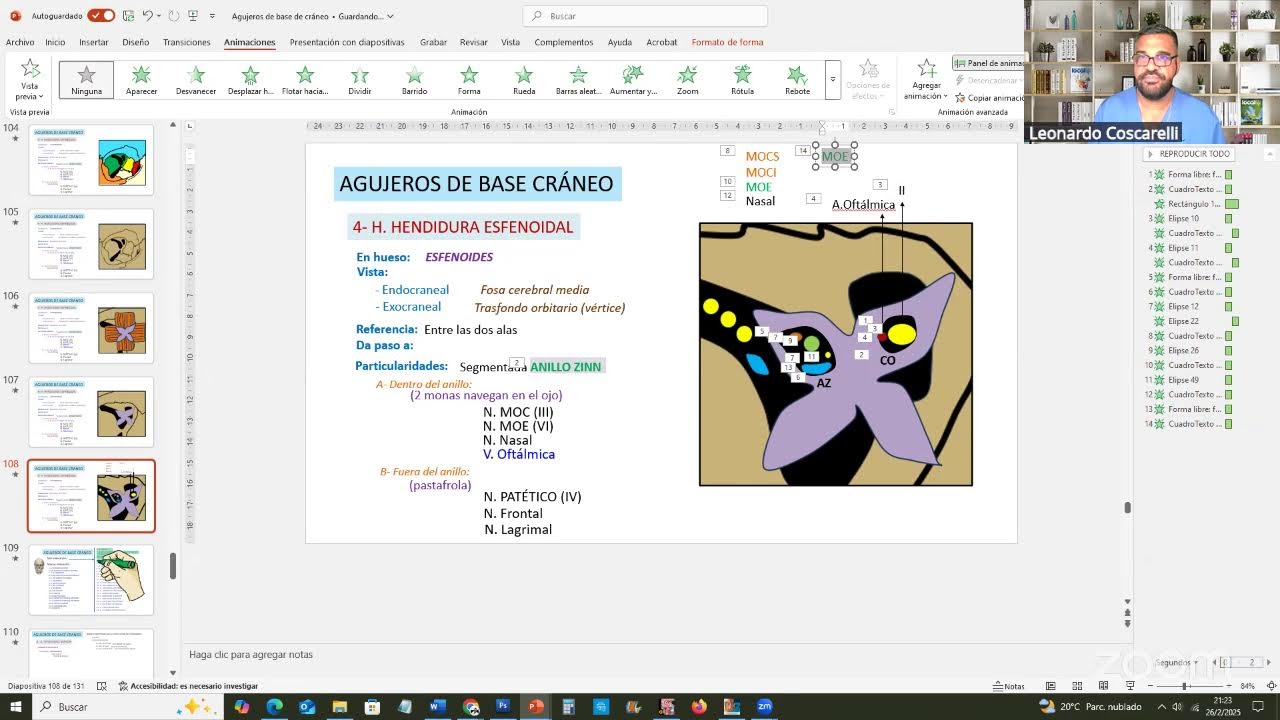Select the Elipse 49 animation entry

[1188, 380]
